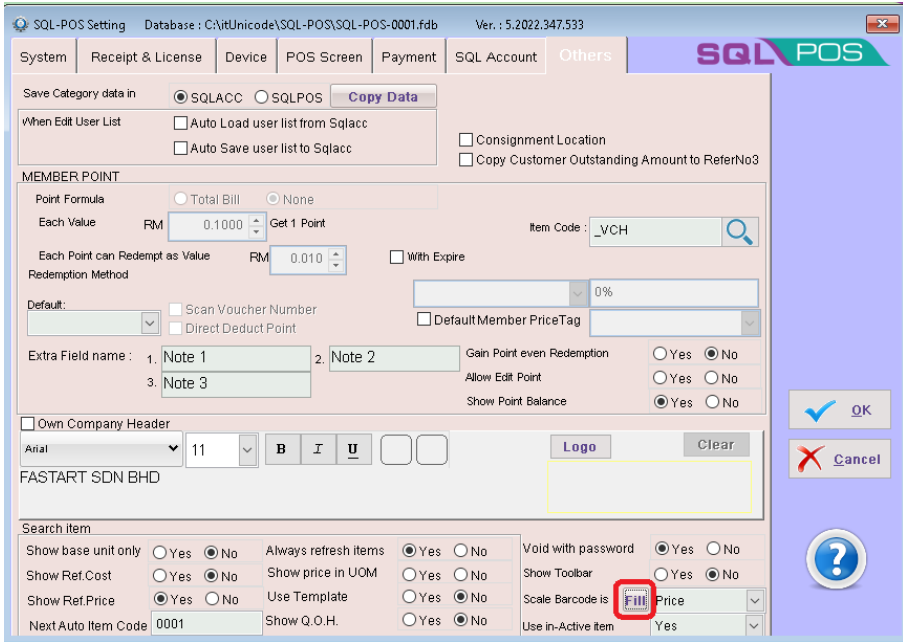Select SQLPOS radio for saving category data
This screenshot has height=642, width=903.
pos(262,97)
